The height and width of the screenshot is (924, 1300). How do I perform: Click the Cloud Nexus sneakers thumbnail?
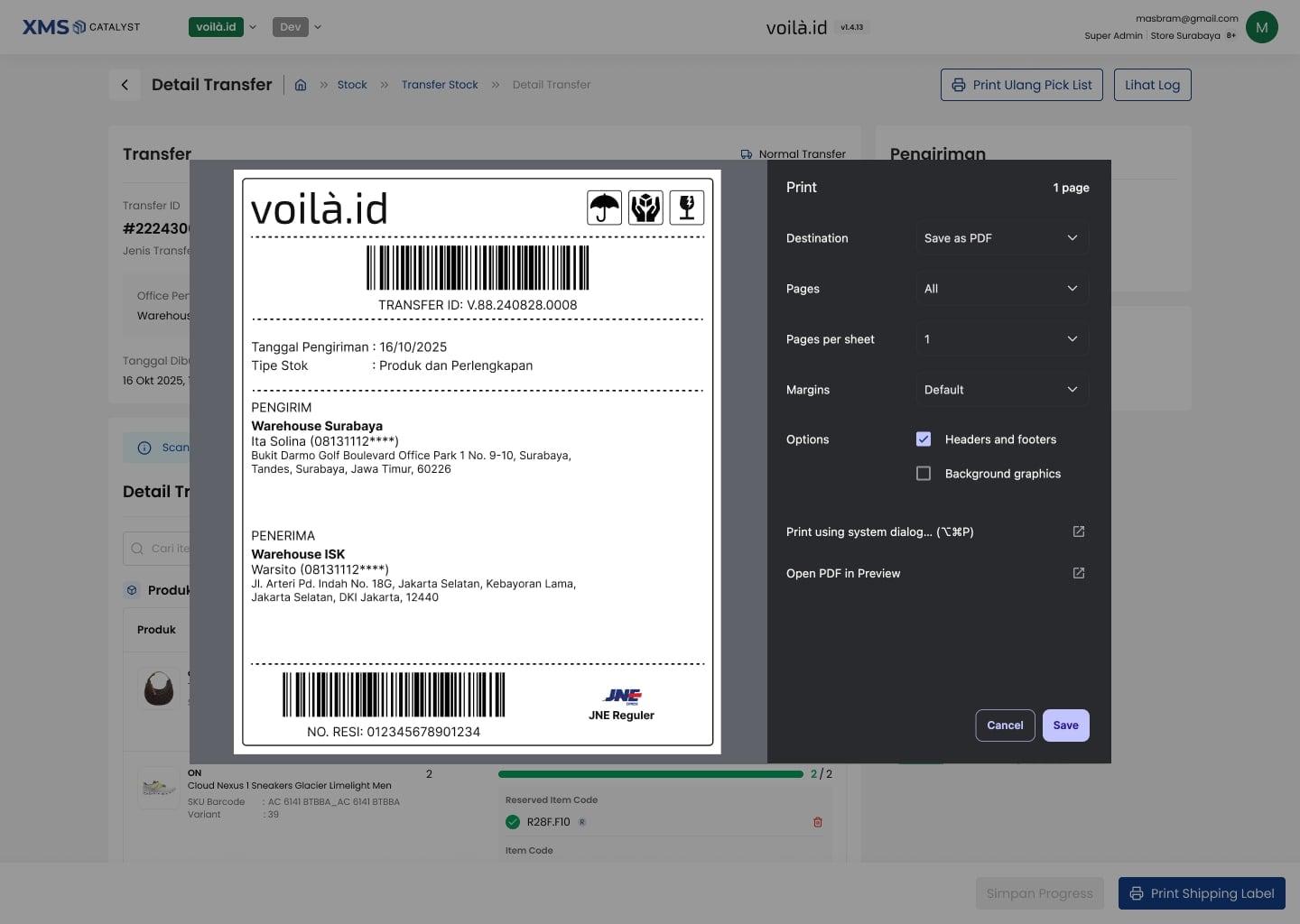159,788
